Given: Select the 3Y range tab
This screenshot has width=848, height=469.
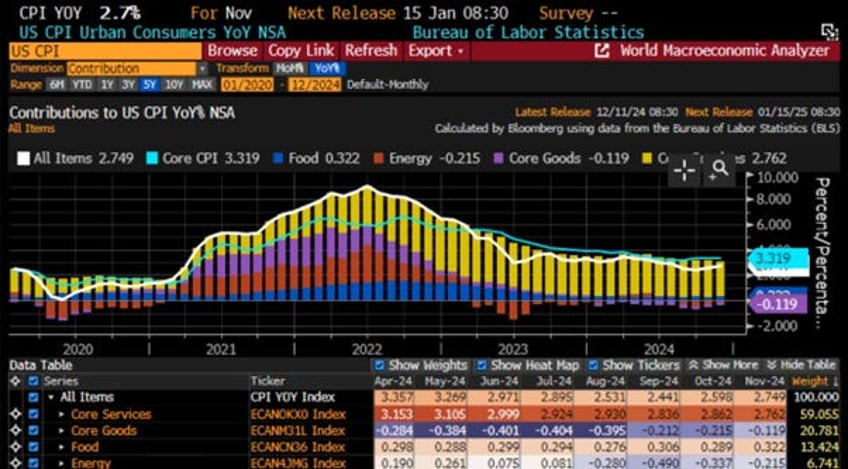Looking at the screenshot, I should click(128, 85).
